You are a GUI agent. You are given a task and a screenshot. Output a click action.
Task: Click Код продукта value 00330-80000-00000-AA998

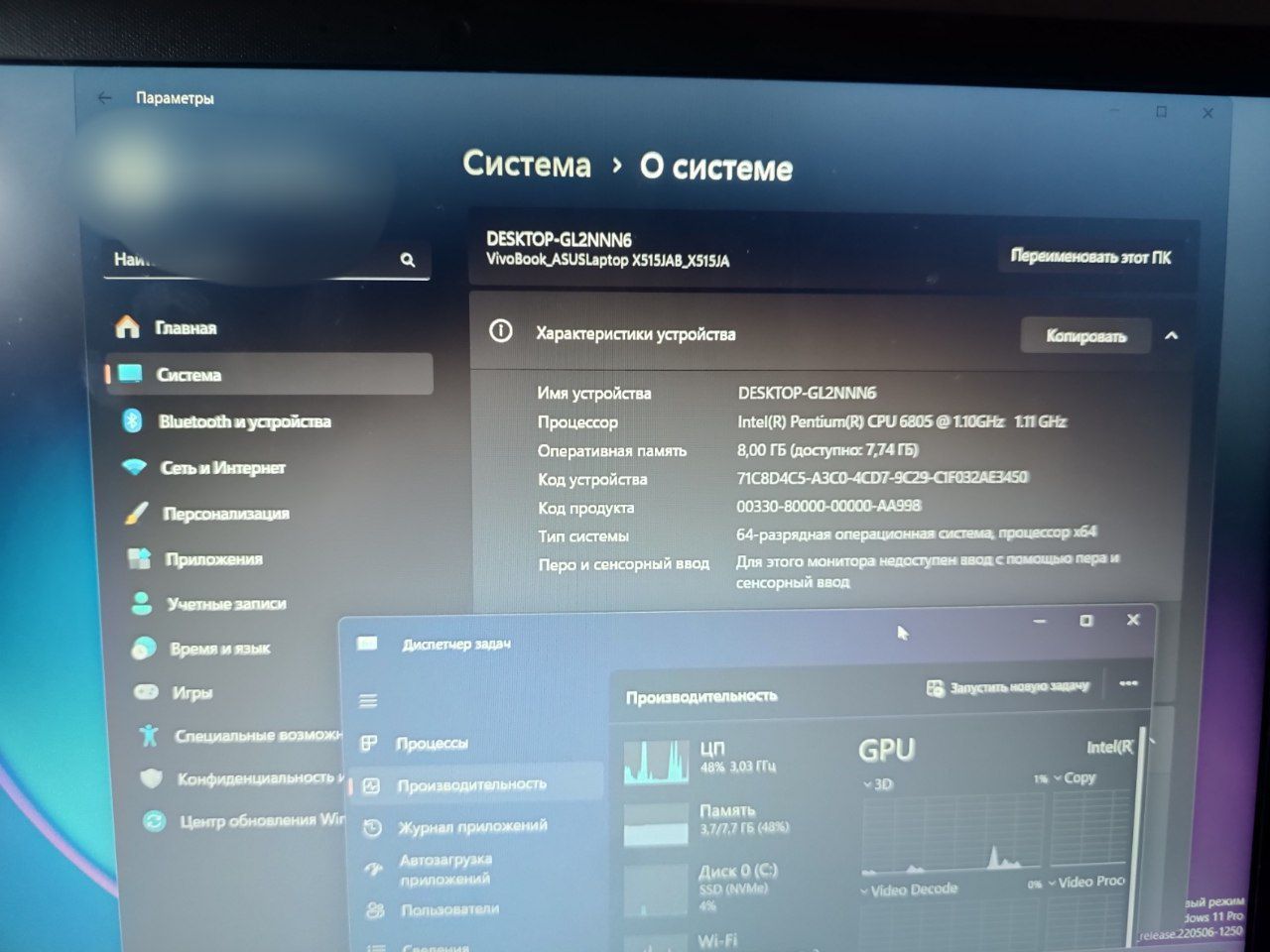tap(828, 506)
